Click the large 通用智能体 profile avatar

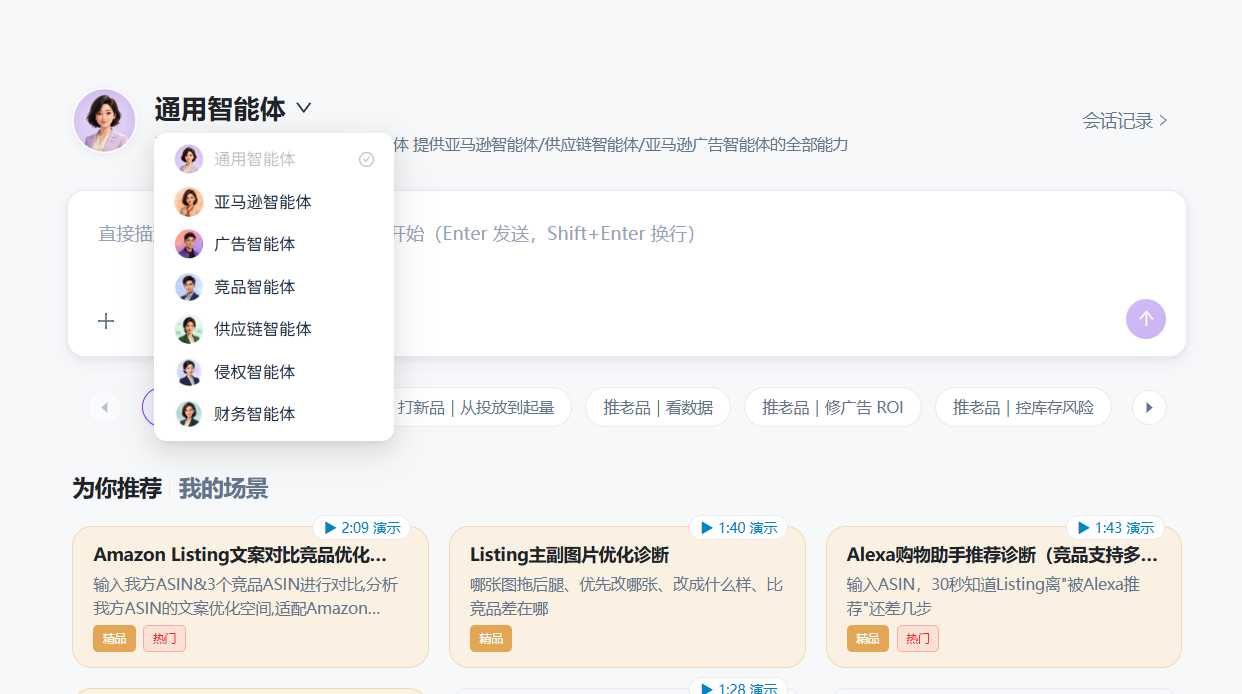pos(105,121)
